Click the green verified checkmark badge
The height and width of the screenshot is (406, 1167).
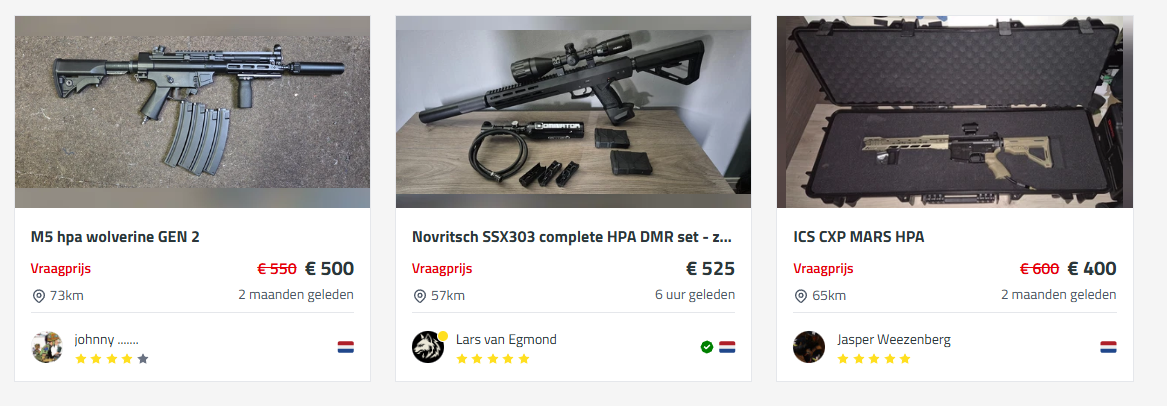(707, 347)
